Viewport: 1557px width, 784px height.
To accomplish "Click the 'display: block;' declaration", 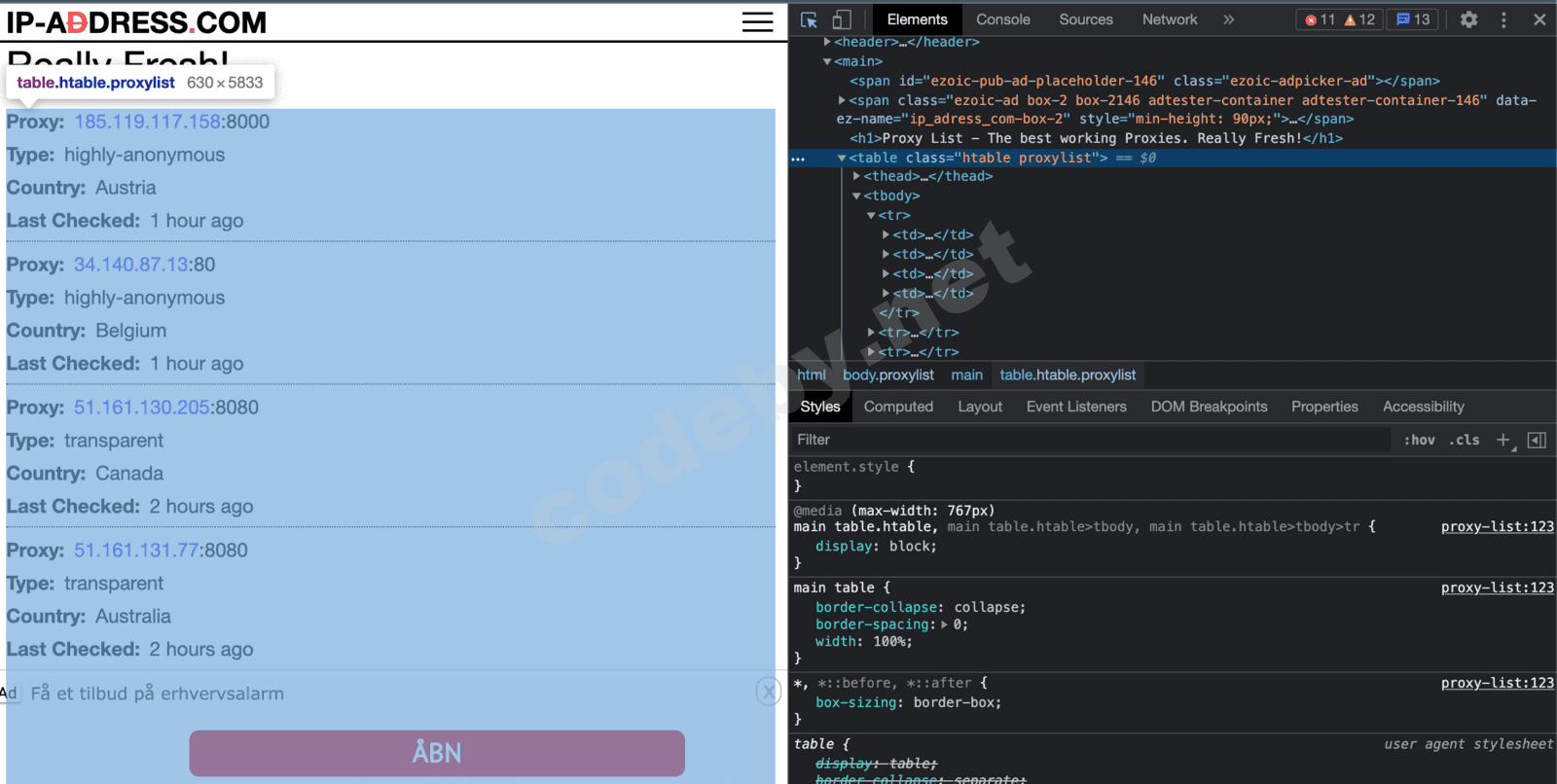I will [x=876, y=547].
